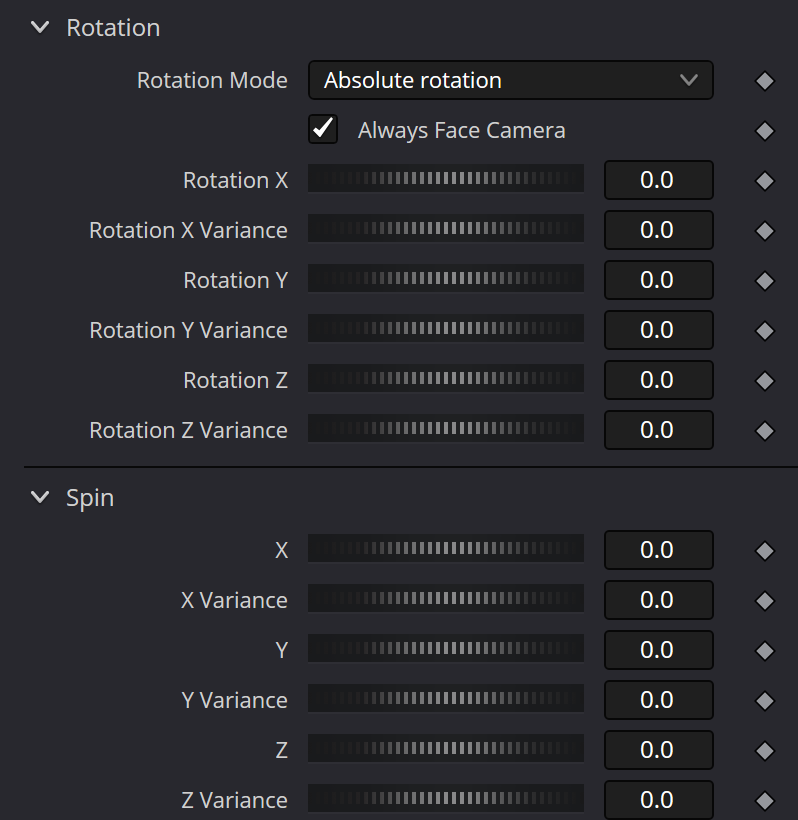Click Spin Z slider track
Screen dimensions: 798x820
tap(446, 748)
